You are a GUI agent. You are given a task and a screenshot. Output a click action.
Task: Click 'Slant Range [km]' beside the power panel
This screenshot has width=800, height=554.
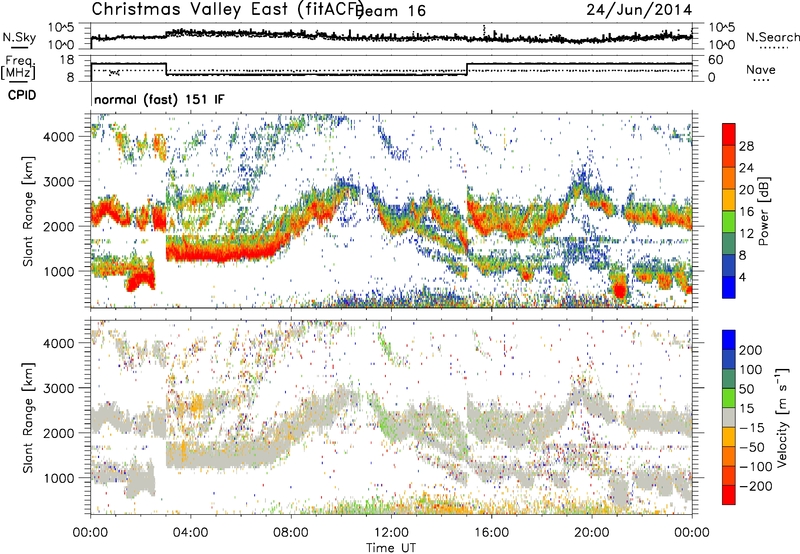point(28,211)
